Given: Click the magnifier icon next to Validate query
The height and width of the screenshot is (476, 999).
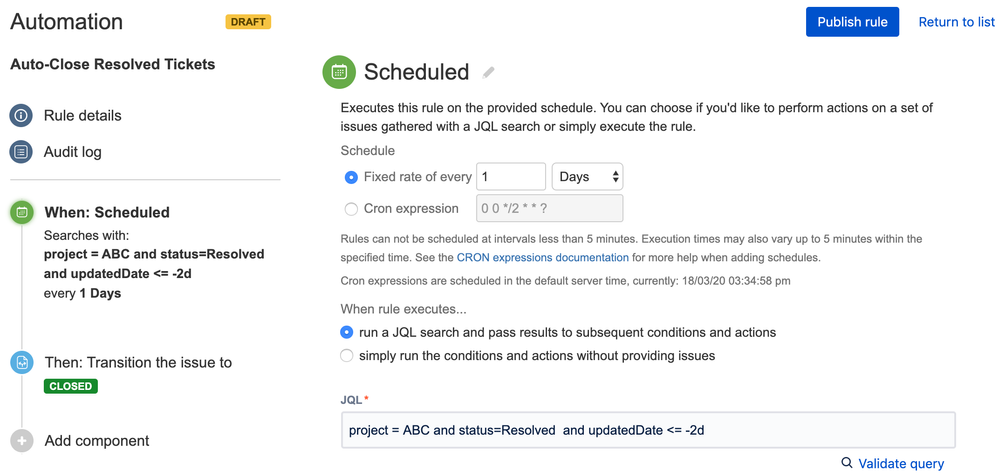Looking at the screenshot, I should [x=847, y=463].
